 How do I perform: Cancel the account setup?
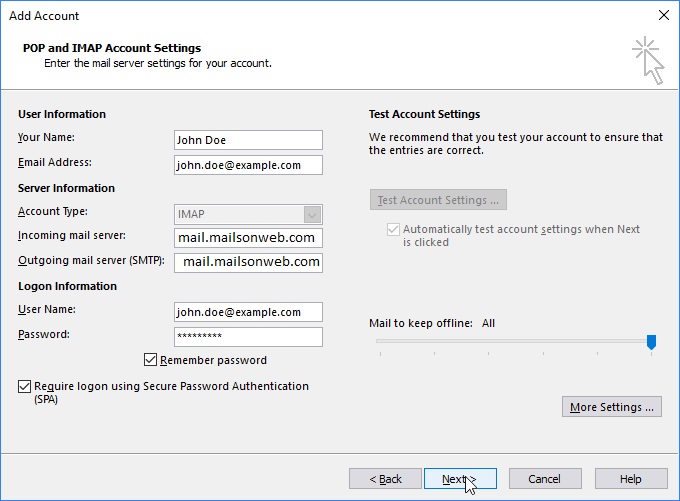pyautogui.click(x=545, y=479)
